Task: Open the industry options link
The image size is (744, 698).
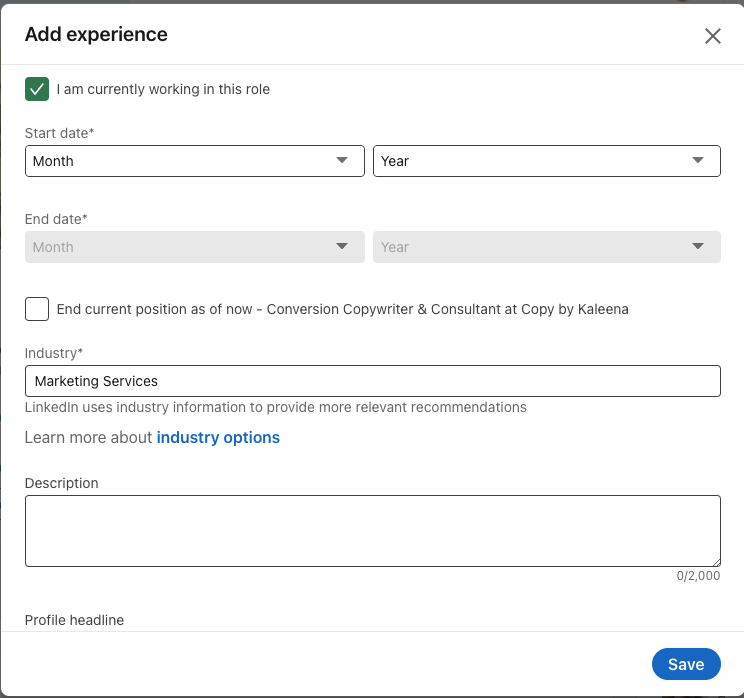Action: (218, 437)
